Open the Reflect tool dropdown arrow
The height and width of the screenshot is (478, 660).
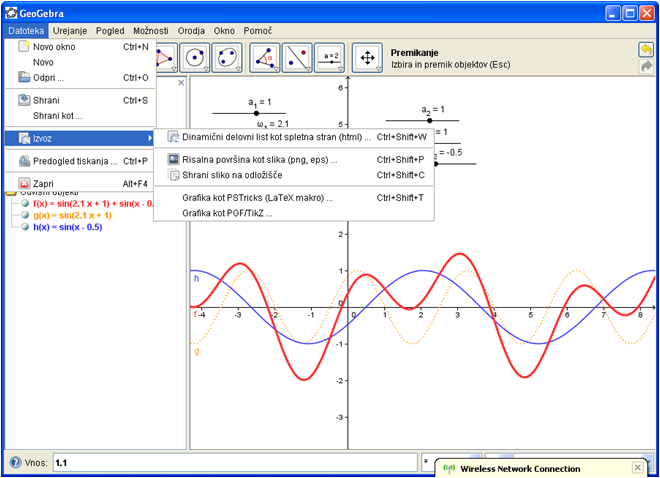tap(308, 69)
